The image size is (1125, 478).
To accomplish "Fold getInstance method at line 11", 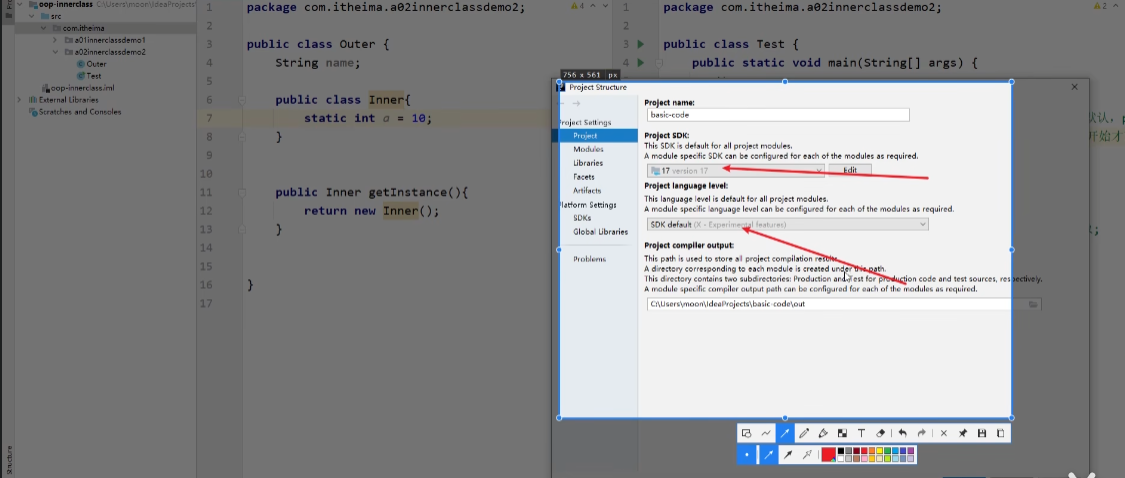I will coord(243,192).
